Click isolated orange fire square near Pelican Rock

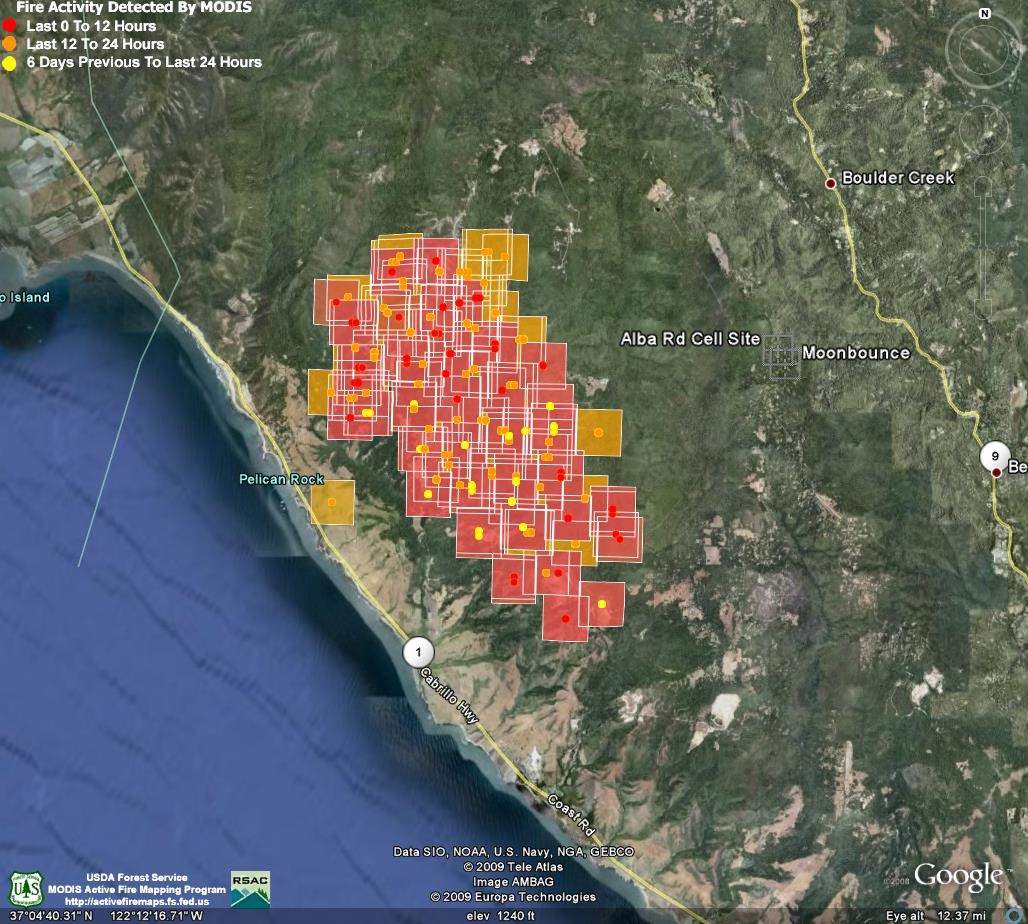click(332, 502)
